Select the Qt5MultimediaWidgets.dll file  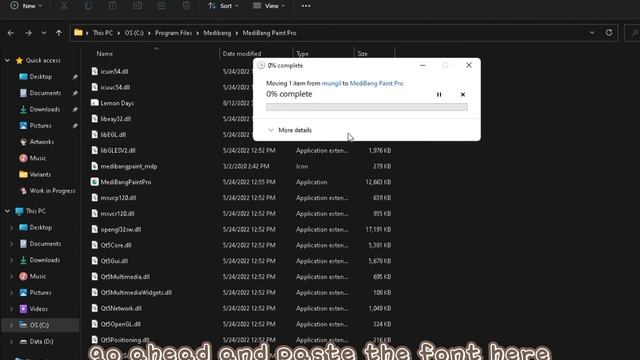[136, 293]
